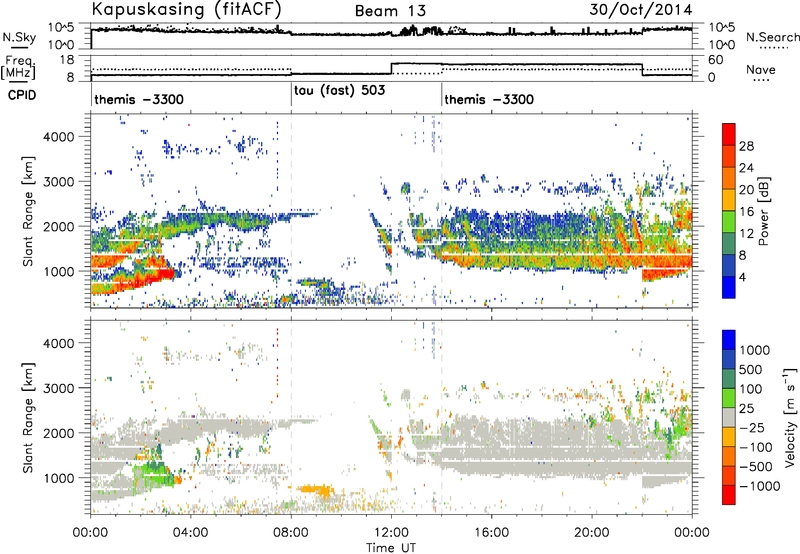This screenshot has height=554, width=800.
Task: Click the Nave legend label
Action: pos(760,69)
